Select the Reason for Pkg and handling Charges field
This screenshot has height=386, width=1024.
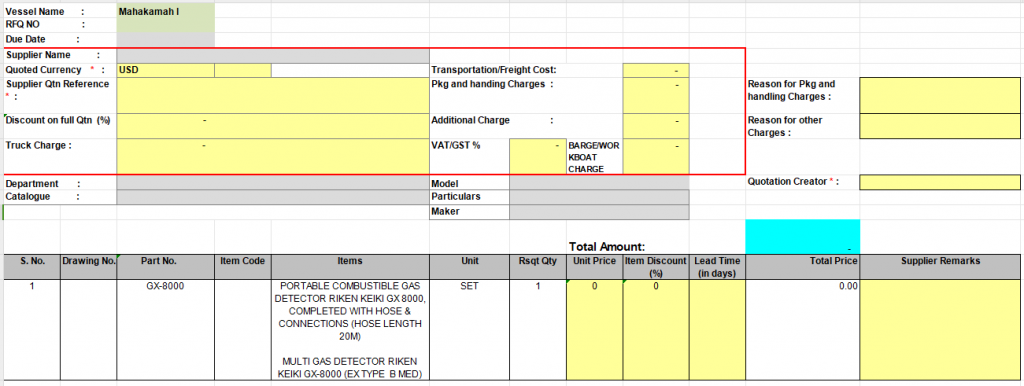point(940,95)
